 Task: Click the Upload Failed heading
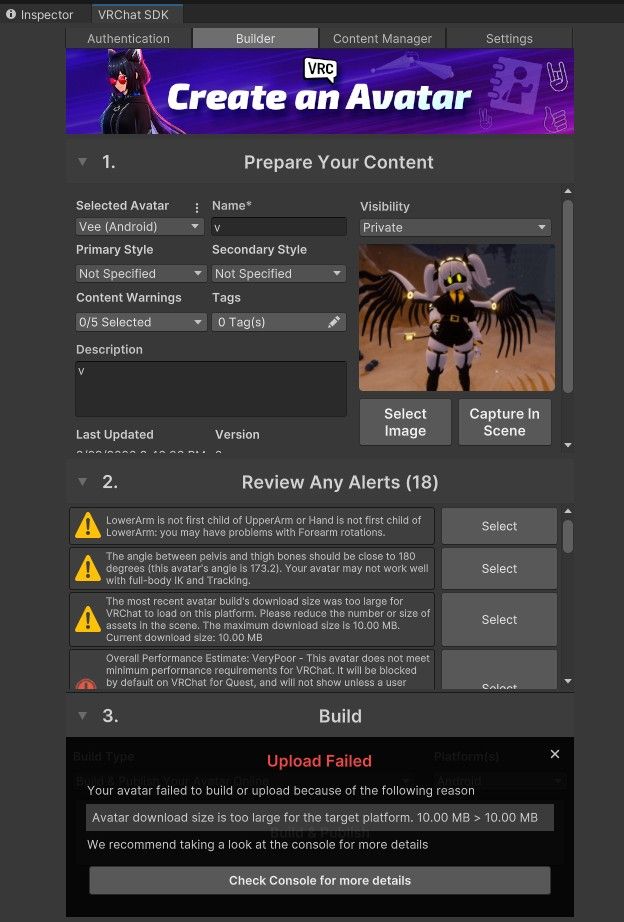[319, 761]
